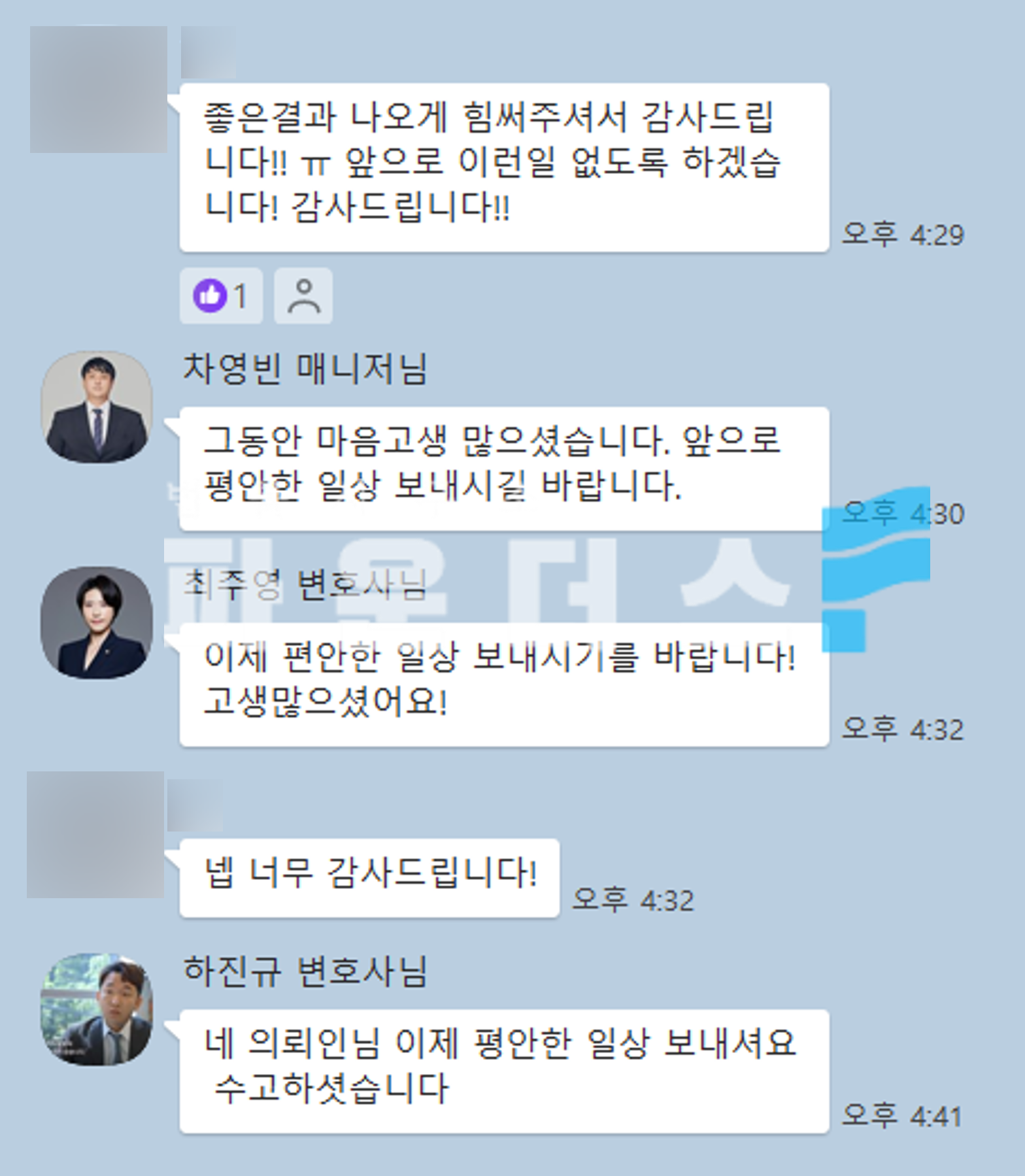Click the name 최주영 변호사님
1025x1176 pixels.
tap(305, 584)
